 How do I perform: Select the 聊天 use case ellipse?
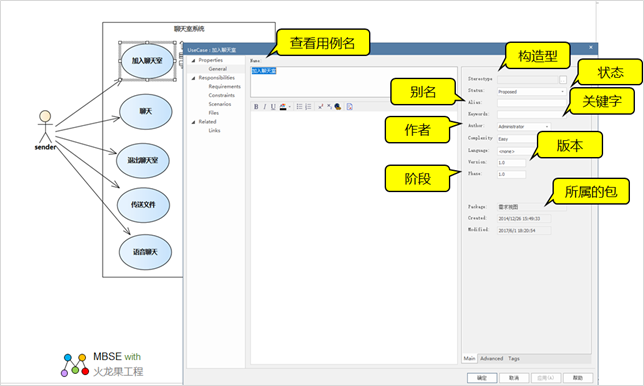(x=145, y=112)
